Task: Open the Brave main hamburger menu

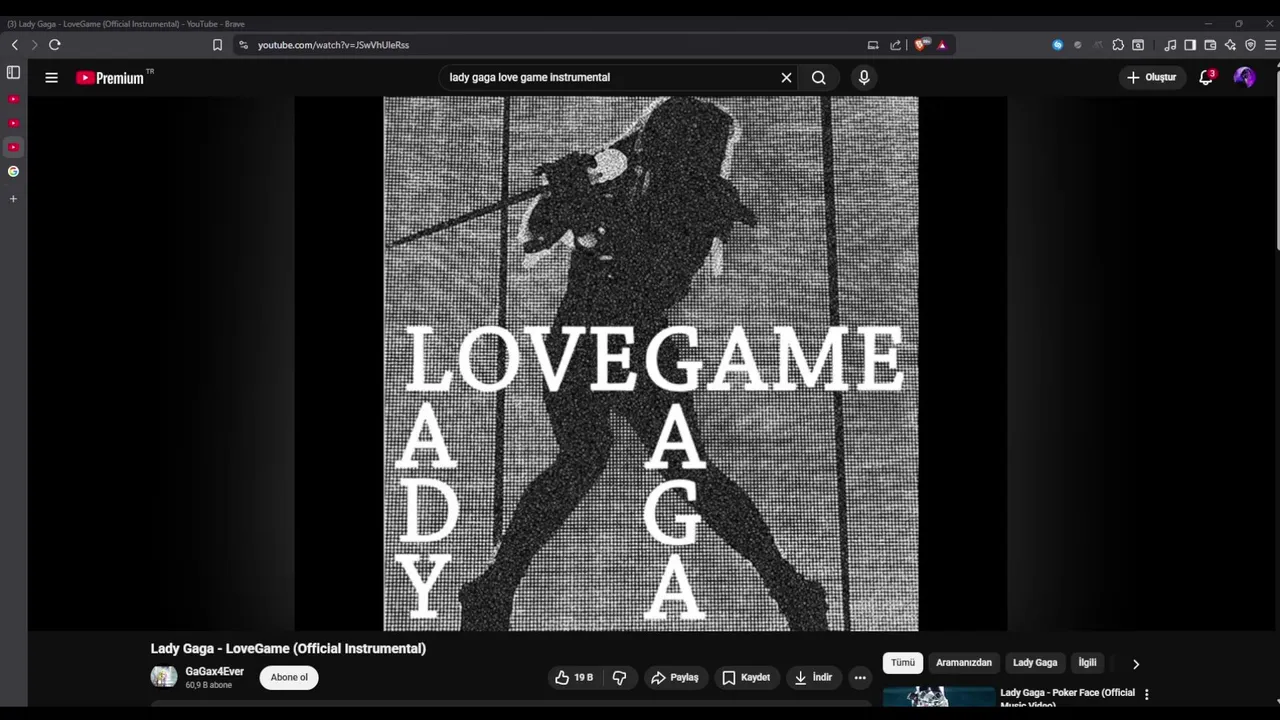Action: click(1270, 45)
